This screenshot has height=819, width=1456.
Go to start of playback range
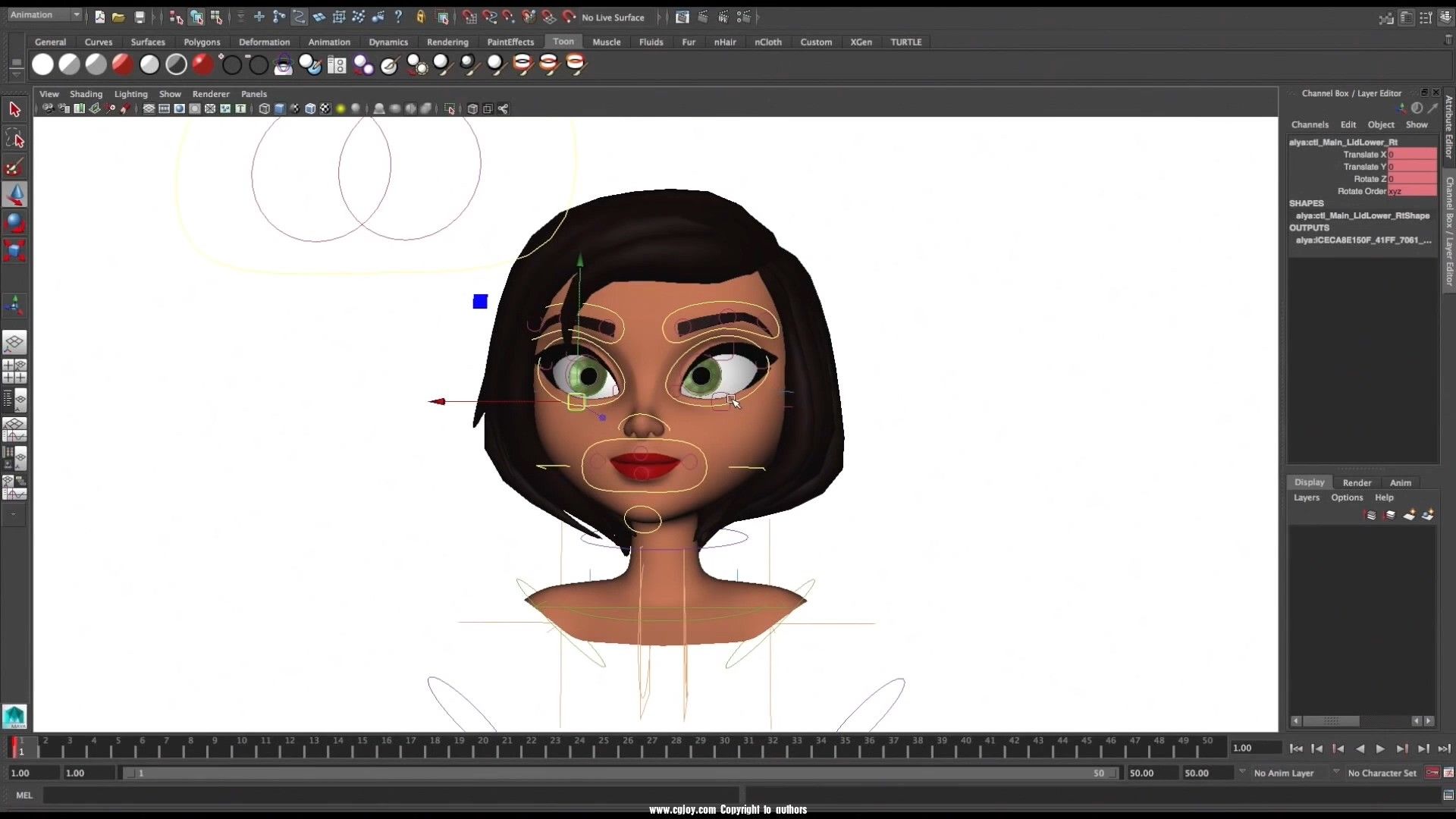(x=1296, y=748)
